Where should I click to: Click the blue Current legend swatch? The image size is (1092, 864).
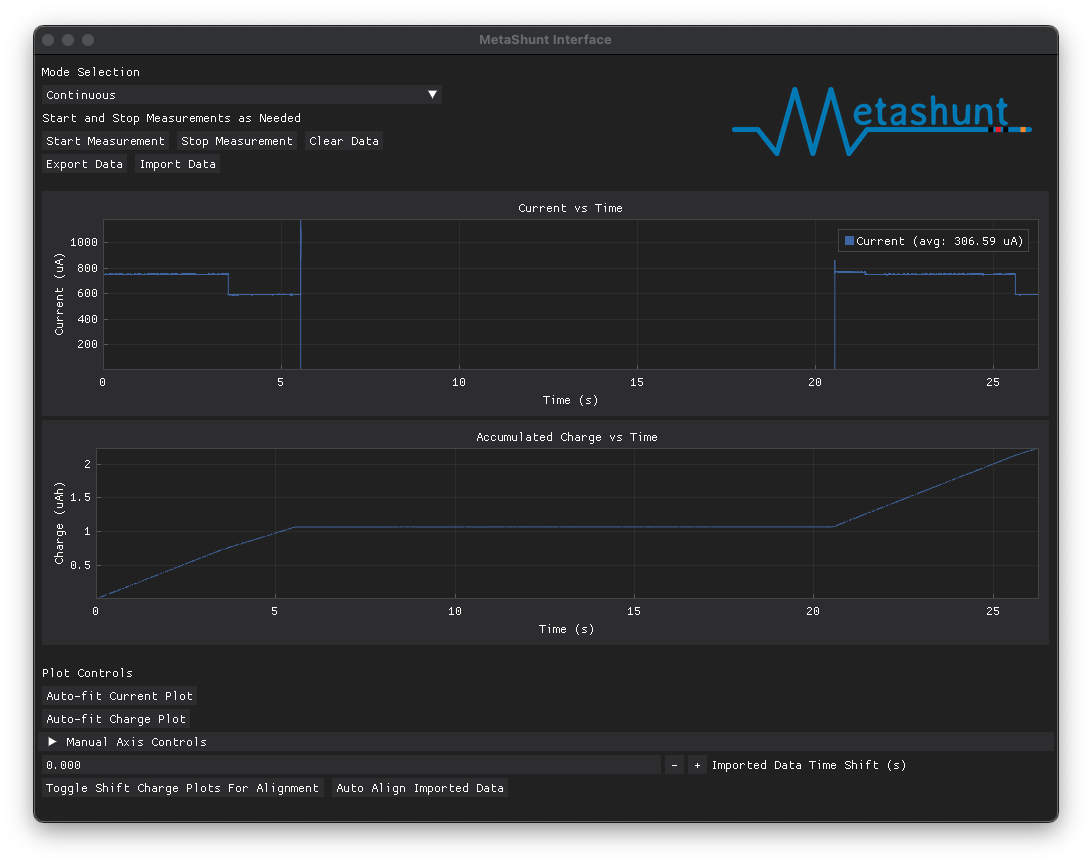point(849,241)
